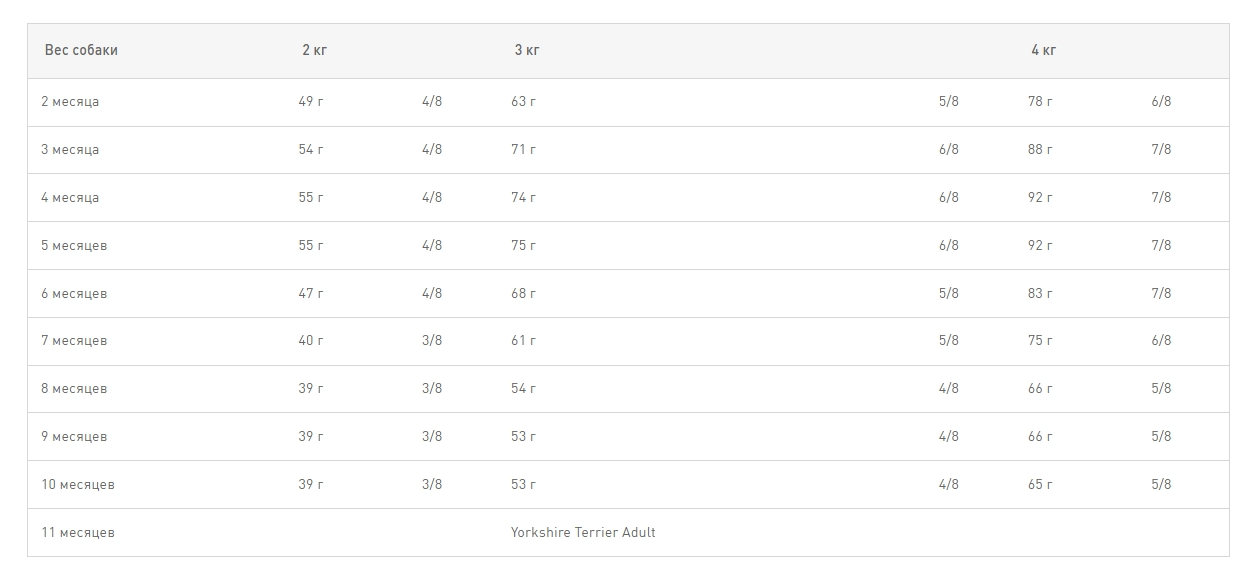Select the '2 кг' column header
Screen dimensions: 1252x583
click(314, 50)
